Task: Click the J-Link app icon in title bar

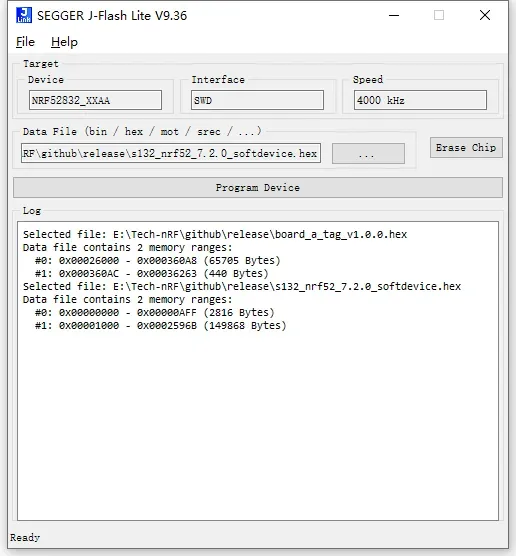Action: (x=24, y=15)
